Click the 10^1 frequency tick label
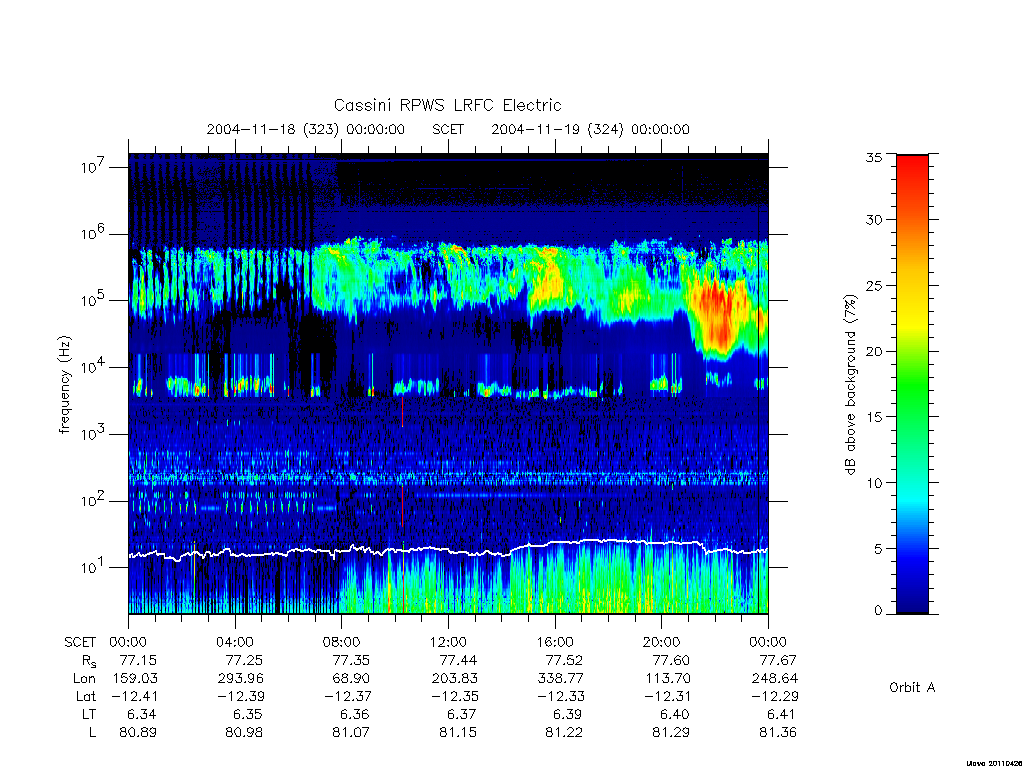Viewport: 1024px width, 768px height. [93, 567]
